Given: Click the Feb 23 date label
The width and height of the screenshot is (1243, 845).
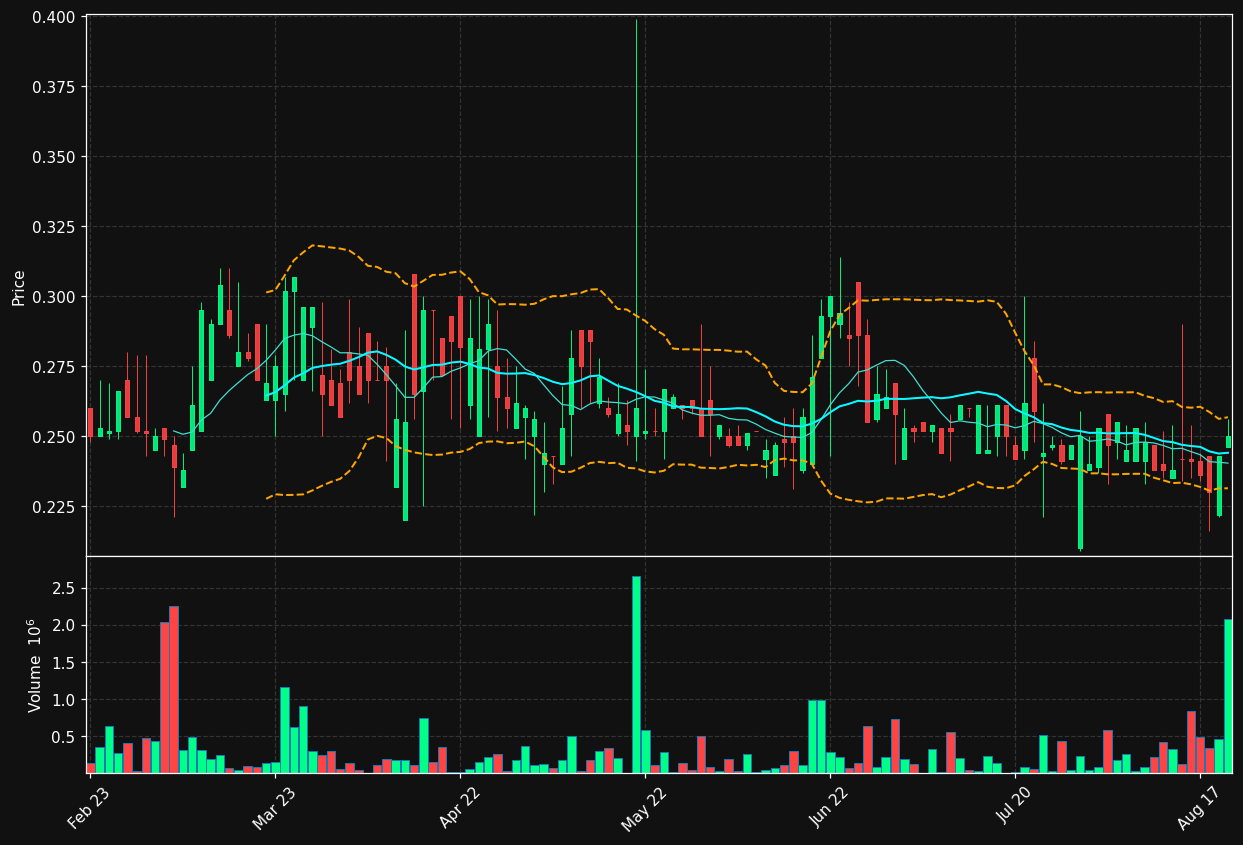Looking at the screenshot, I should (88, 808).
